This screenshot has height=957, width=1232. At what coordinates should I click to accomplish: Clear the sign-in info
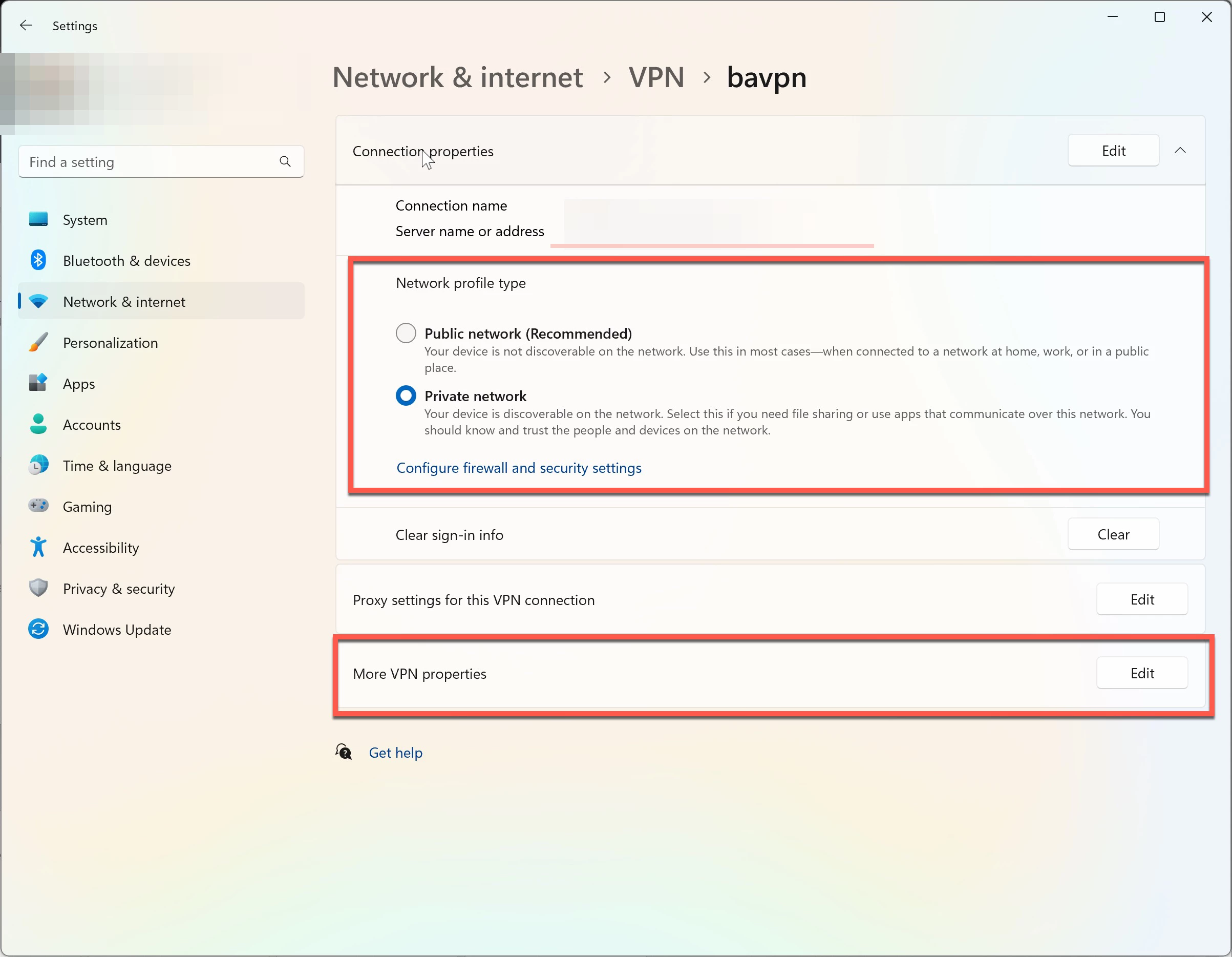tap(1114, 534)
